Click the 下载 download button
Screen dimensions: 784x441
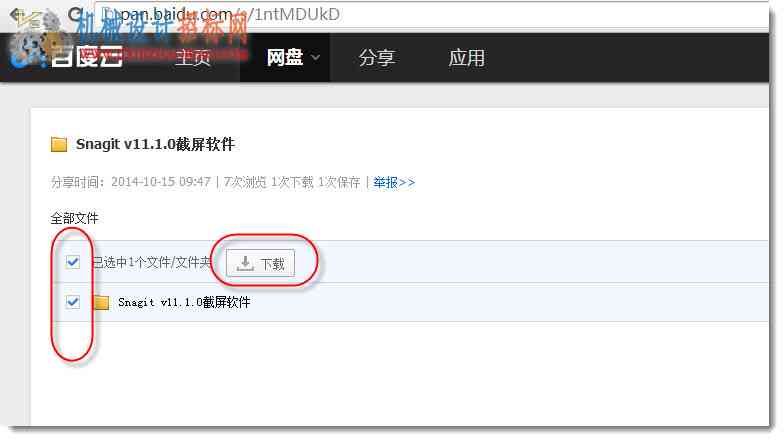[260, 263]
